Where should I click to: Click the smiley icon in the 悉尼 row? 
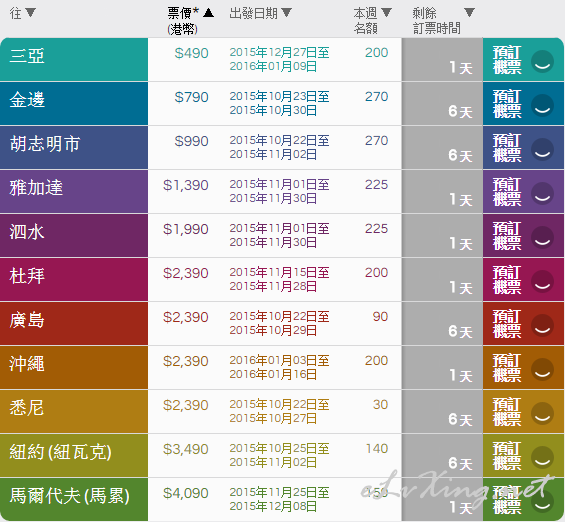point(542,414)
